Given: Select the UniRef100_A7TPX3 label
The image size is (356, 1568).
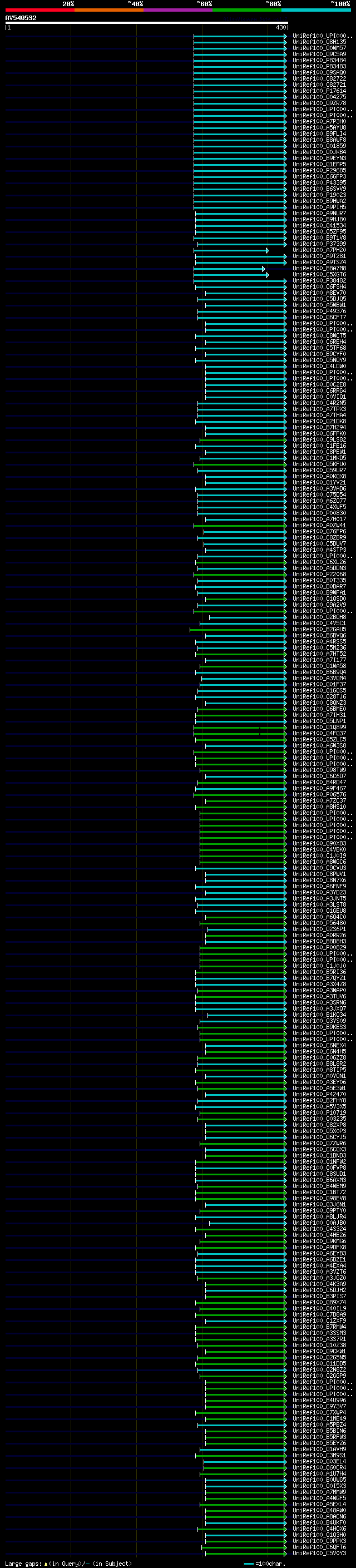Looking at the screenshot, I should [319, 409].
